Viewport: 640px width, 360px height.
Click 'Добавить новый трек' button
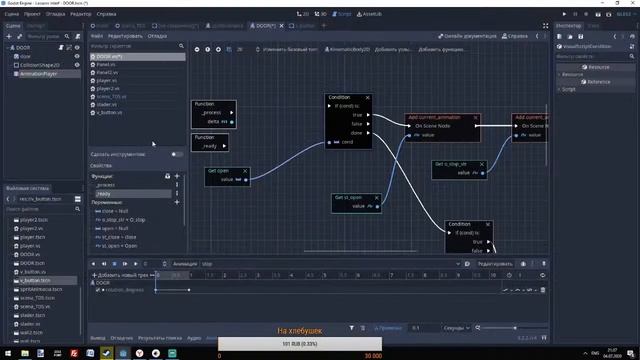120,275
